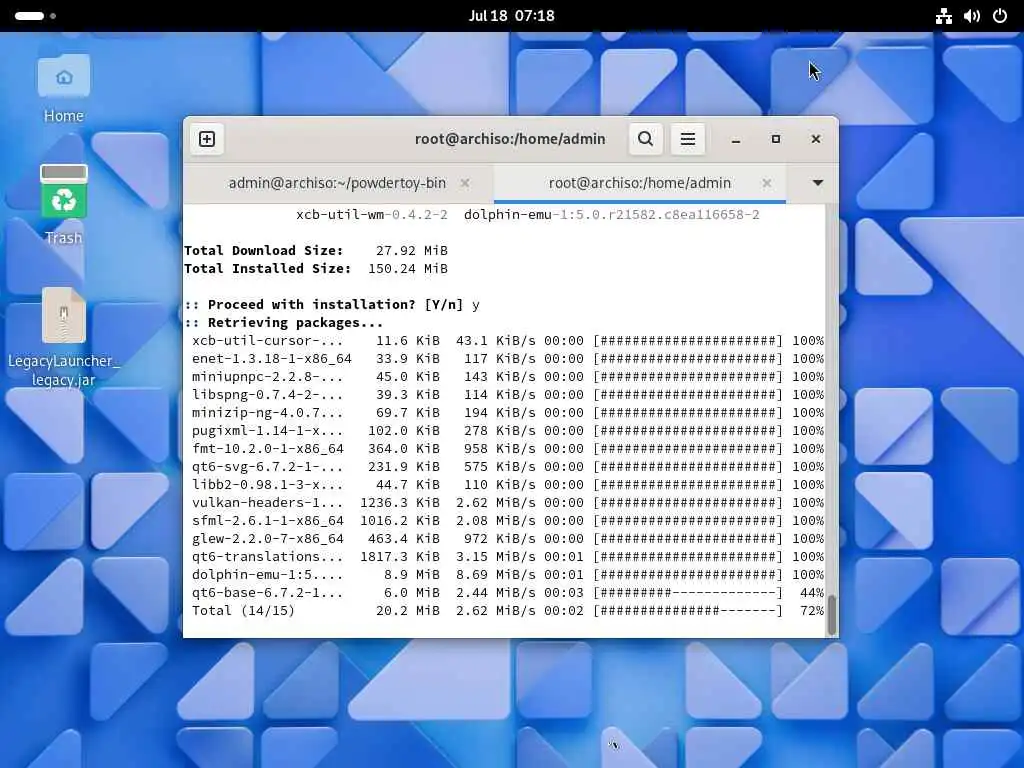Click 'fmt-10.2.0-1-x86_64' package name

pos(268,449)
